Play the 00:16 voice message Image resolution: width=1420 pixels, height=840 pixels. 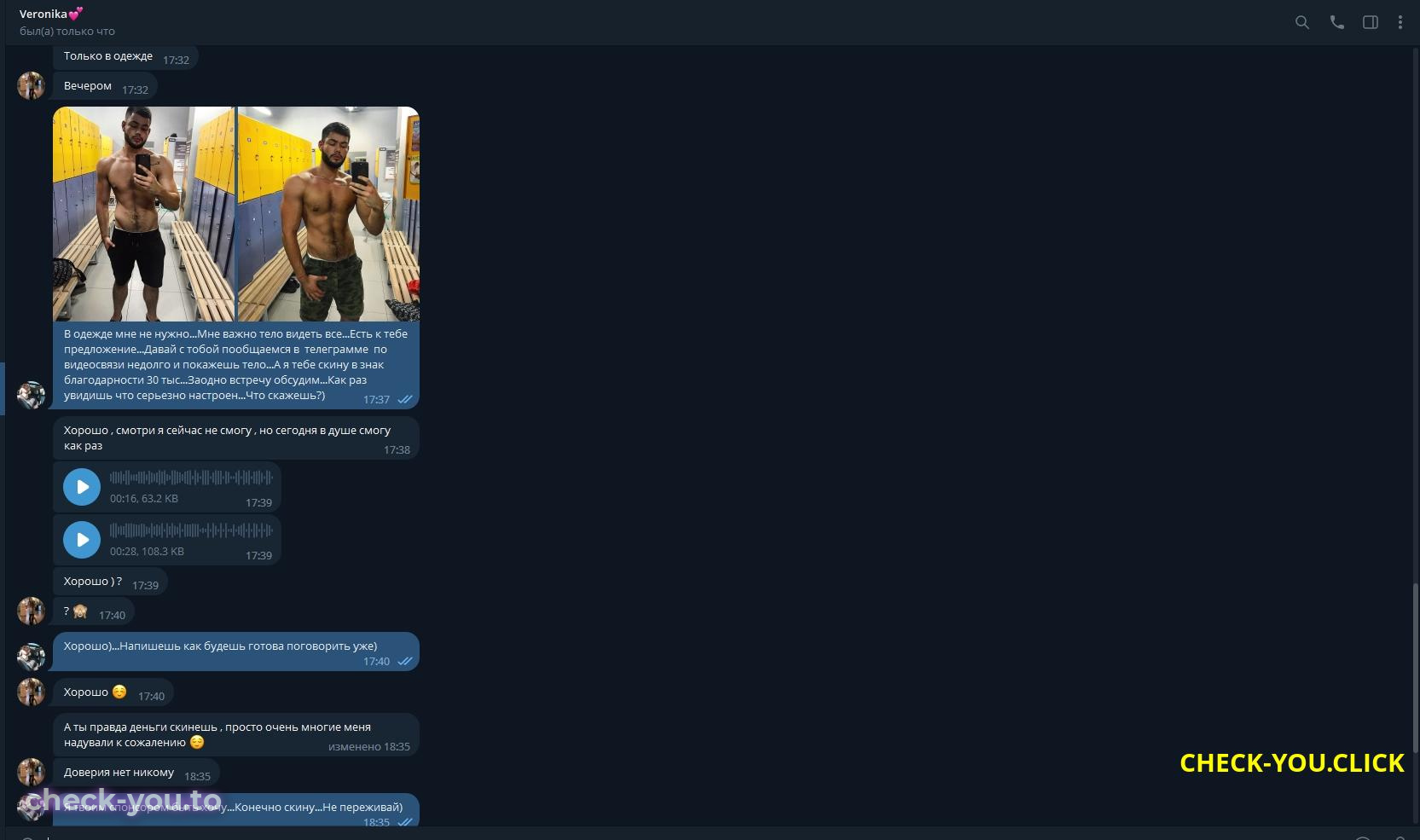pyautogui.click(x=82, y=487)
